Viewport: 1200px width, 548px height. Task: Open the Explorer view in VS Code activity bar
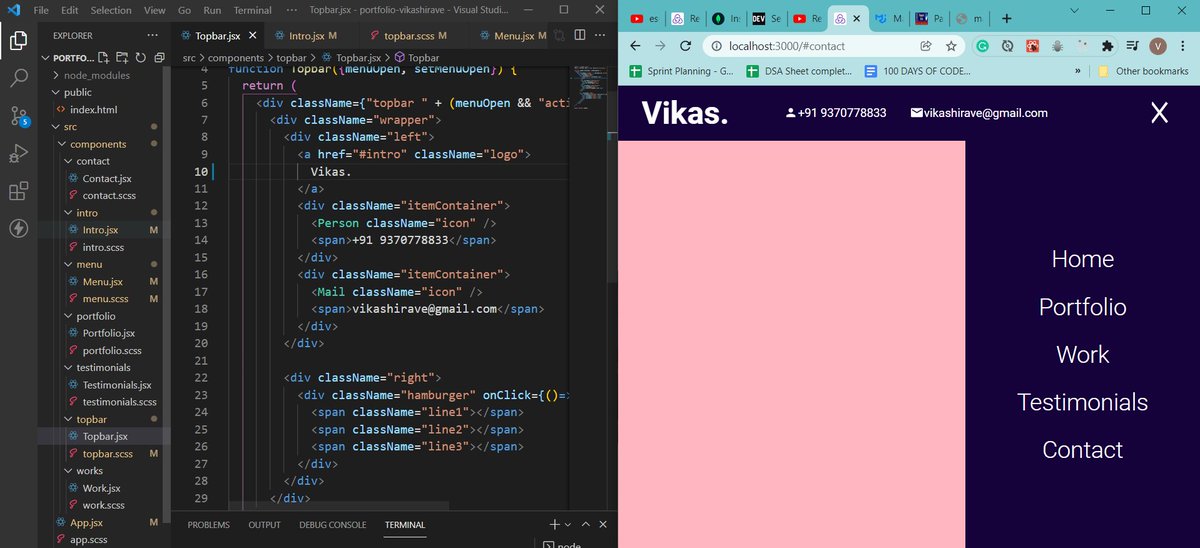click(18, 41)
